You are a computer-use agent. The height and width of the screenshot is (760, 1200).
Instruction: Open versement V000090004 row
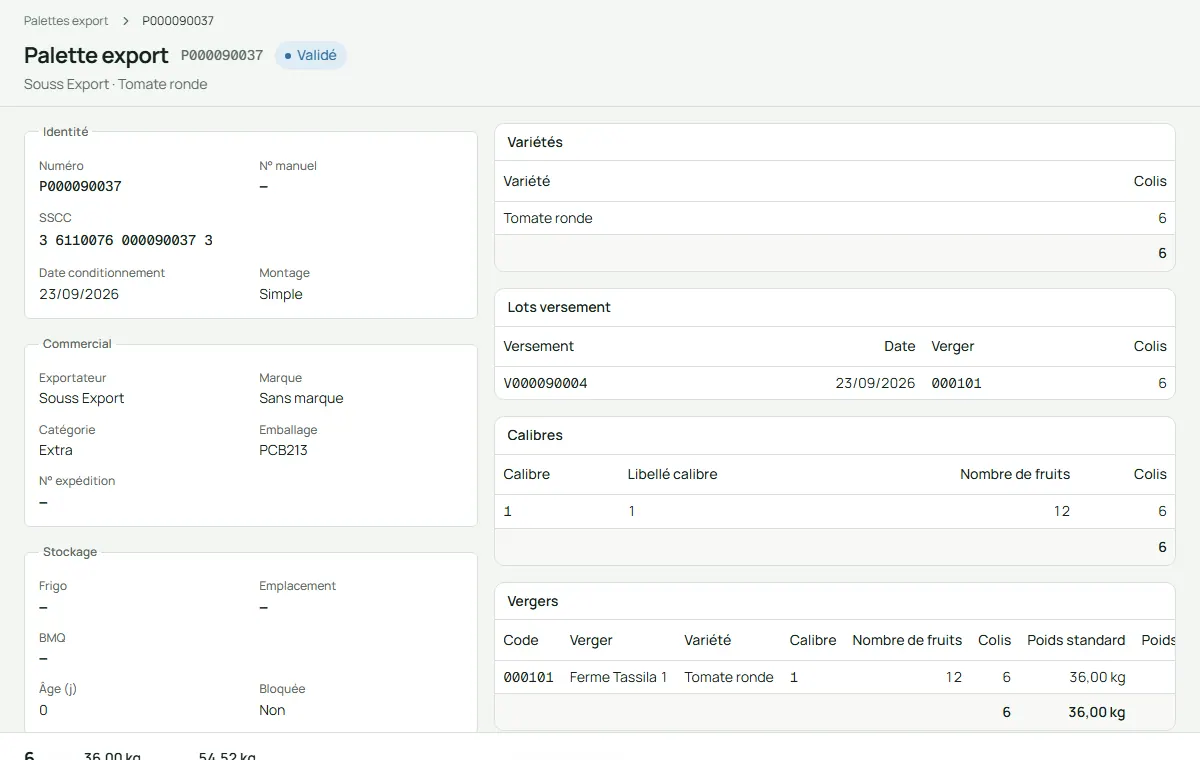(x=835, y=383)
